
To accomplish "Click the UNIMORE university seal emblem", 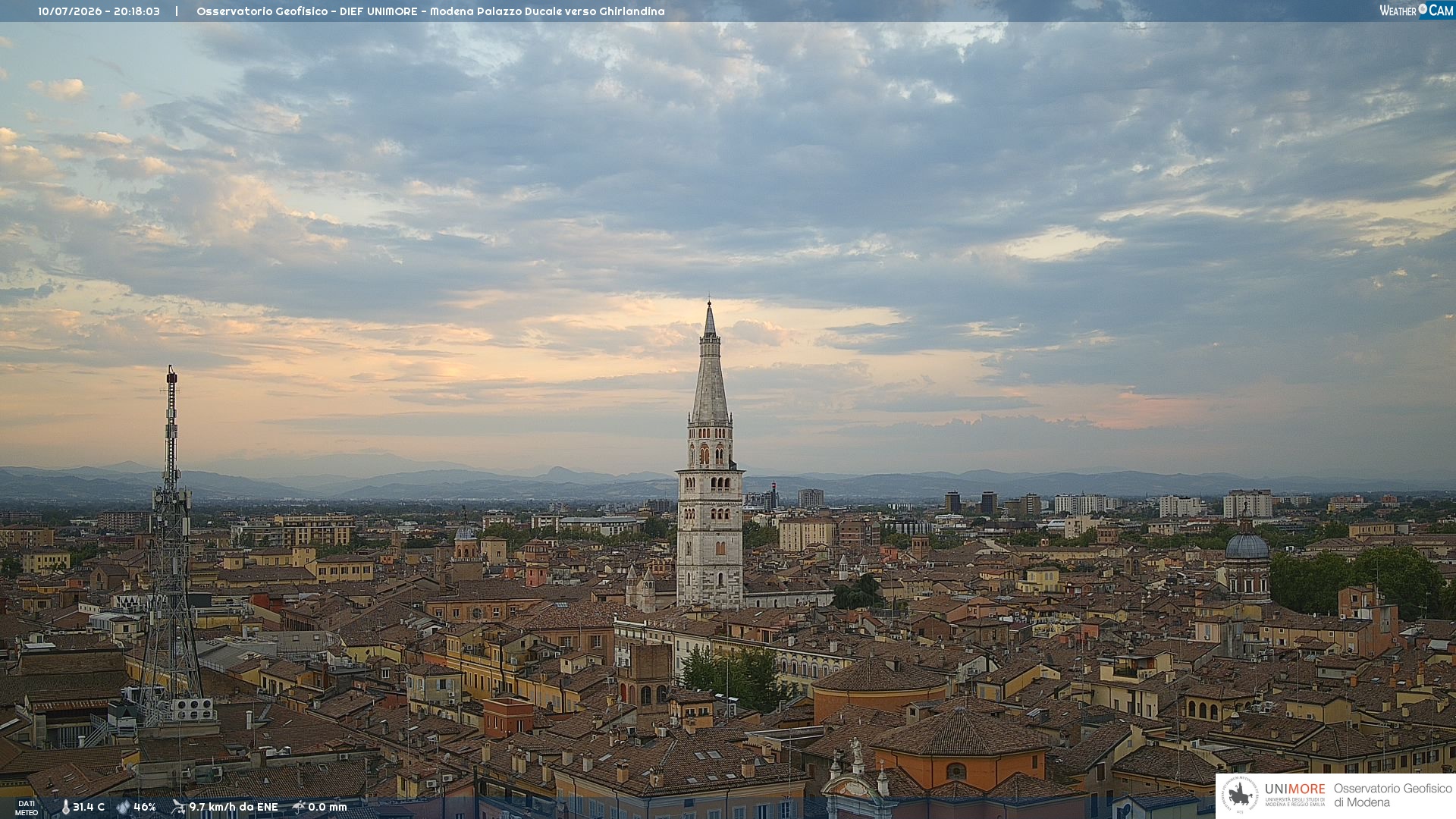I will pos(1241,795).
